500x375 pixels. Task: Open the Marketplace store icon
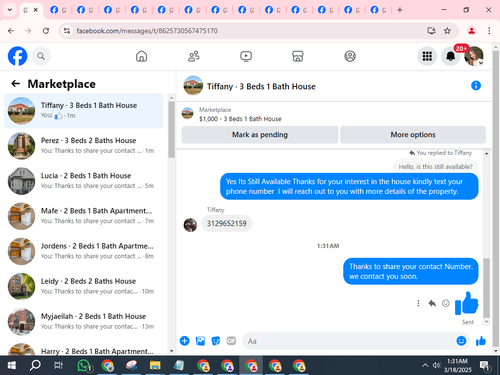pos(298,56)
